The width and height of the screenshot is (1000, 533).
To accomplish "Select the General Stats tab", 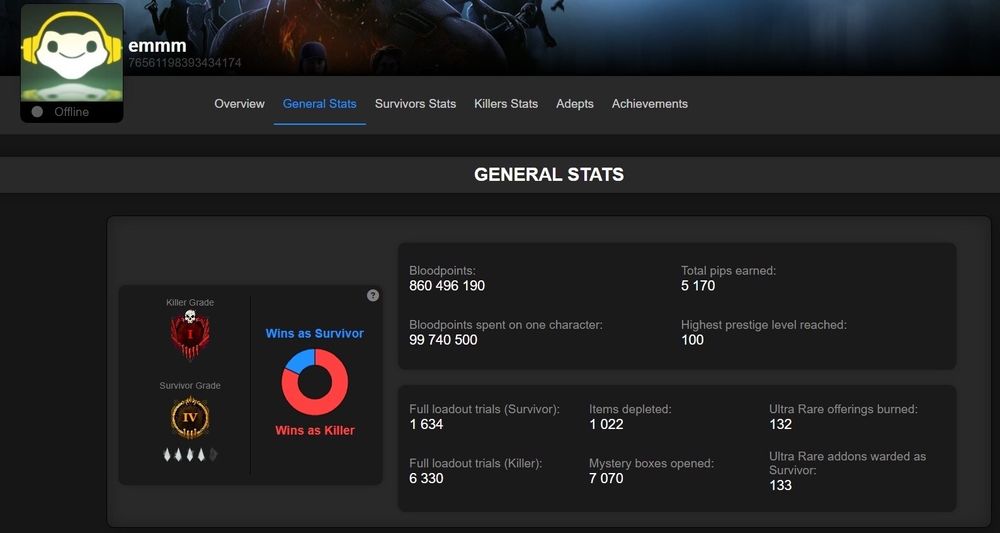I will (320, 104).
